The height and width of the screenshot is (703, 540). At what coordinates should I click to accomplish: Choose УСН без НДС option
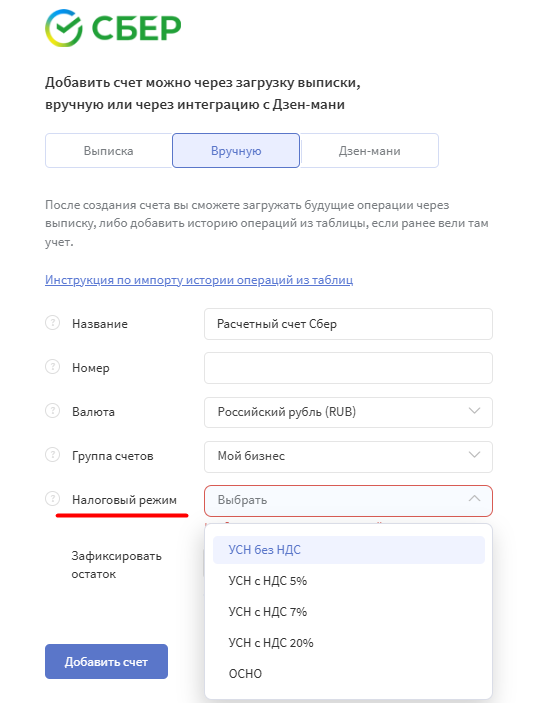pyautogui.click(x=349, y=550)
